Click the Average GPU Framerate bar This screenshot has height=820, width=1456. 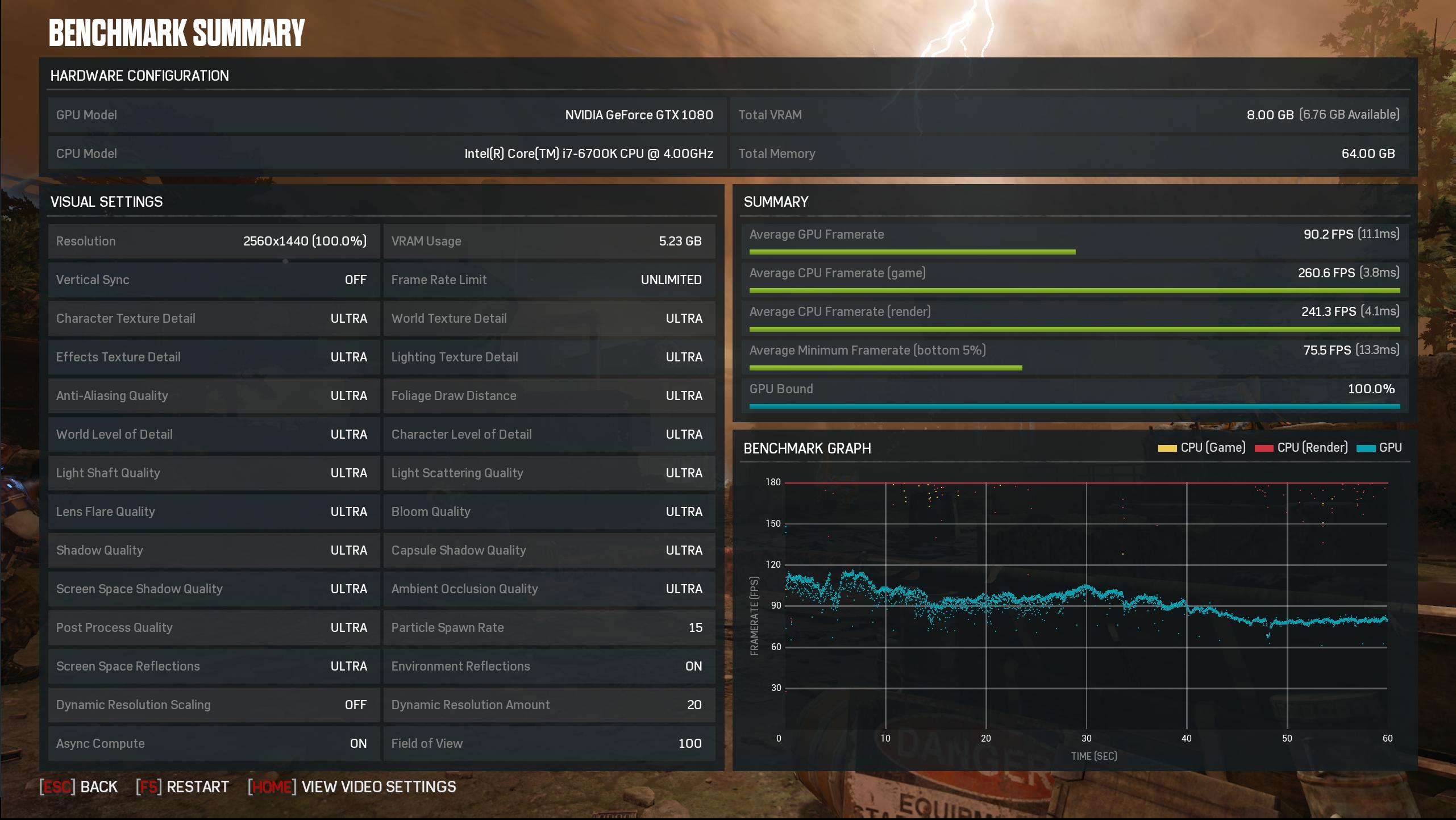[912, 252]
